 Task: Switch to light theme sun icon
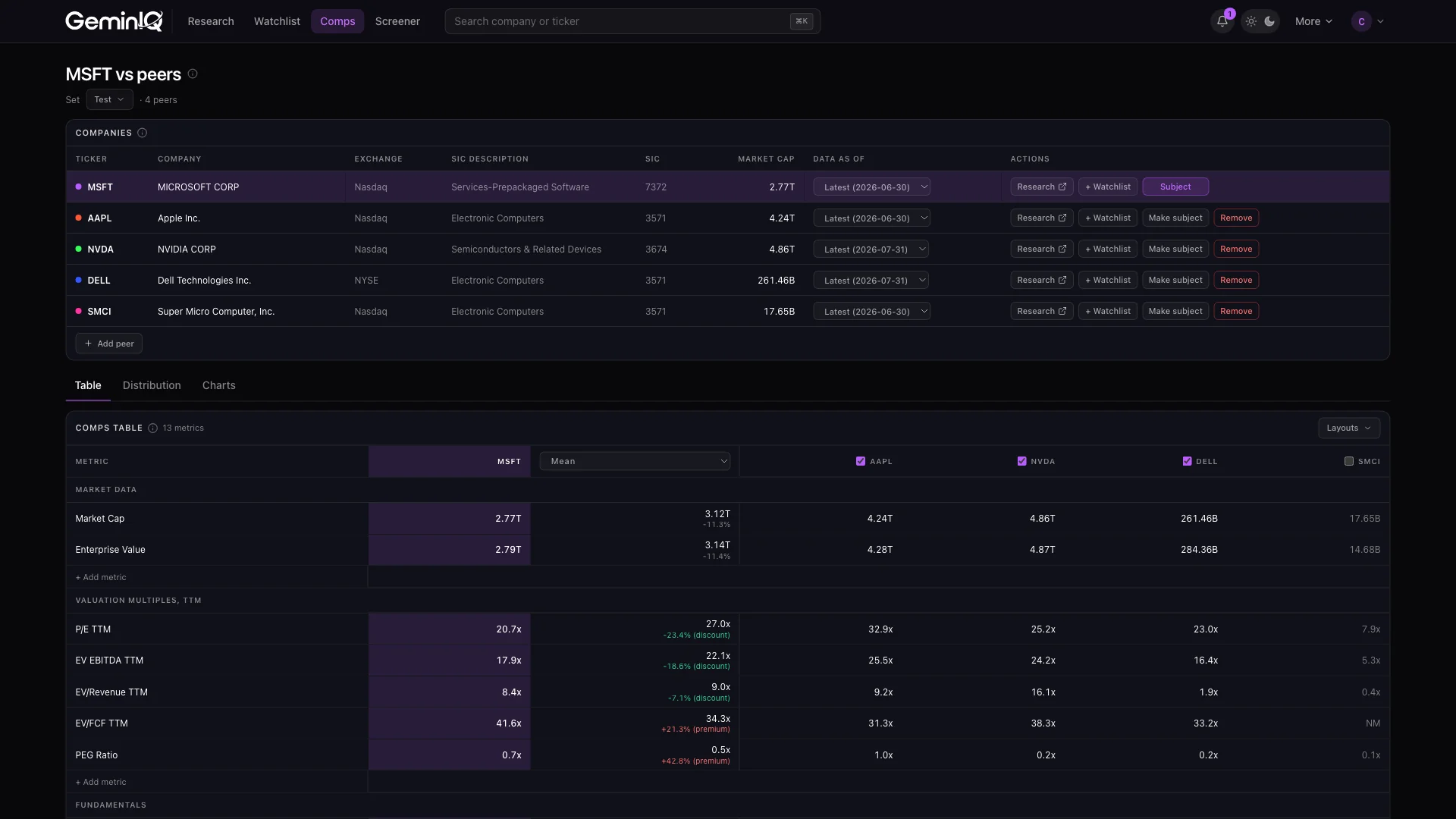[1251, 21]
